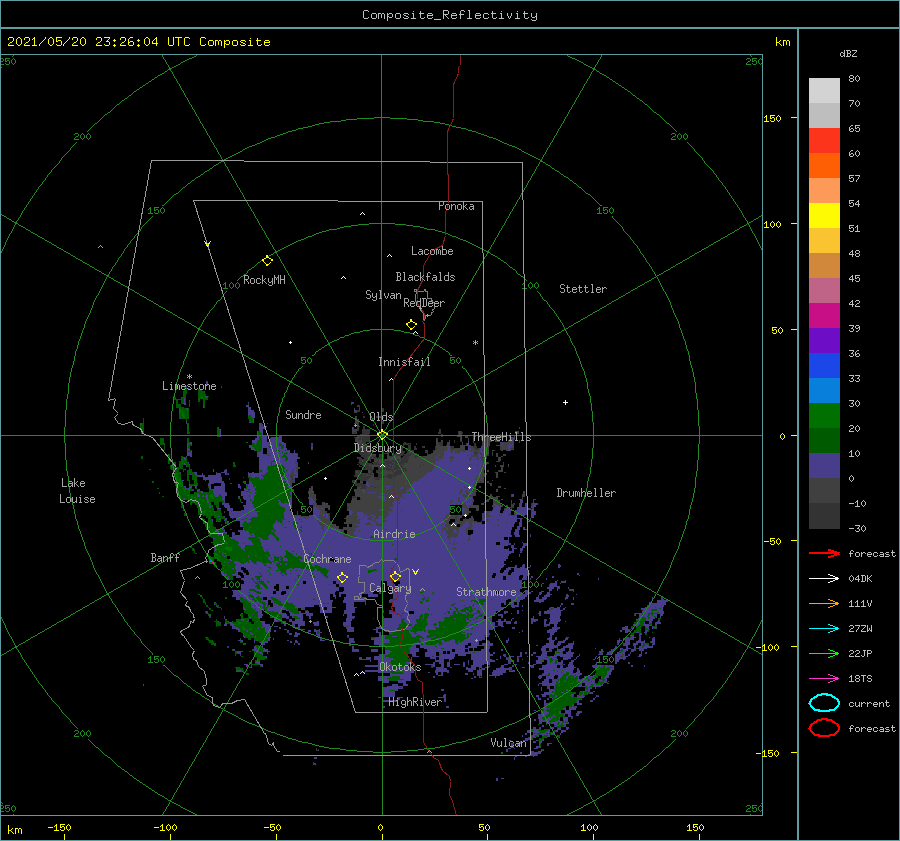Select the ThreeHills label
The image size is (900, 841).
tap(502, 437)
